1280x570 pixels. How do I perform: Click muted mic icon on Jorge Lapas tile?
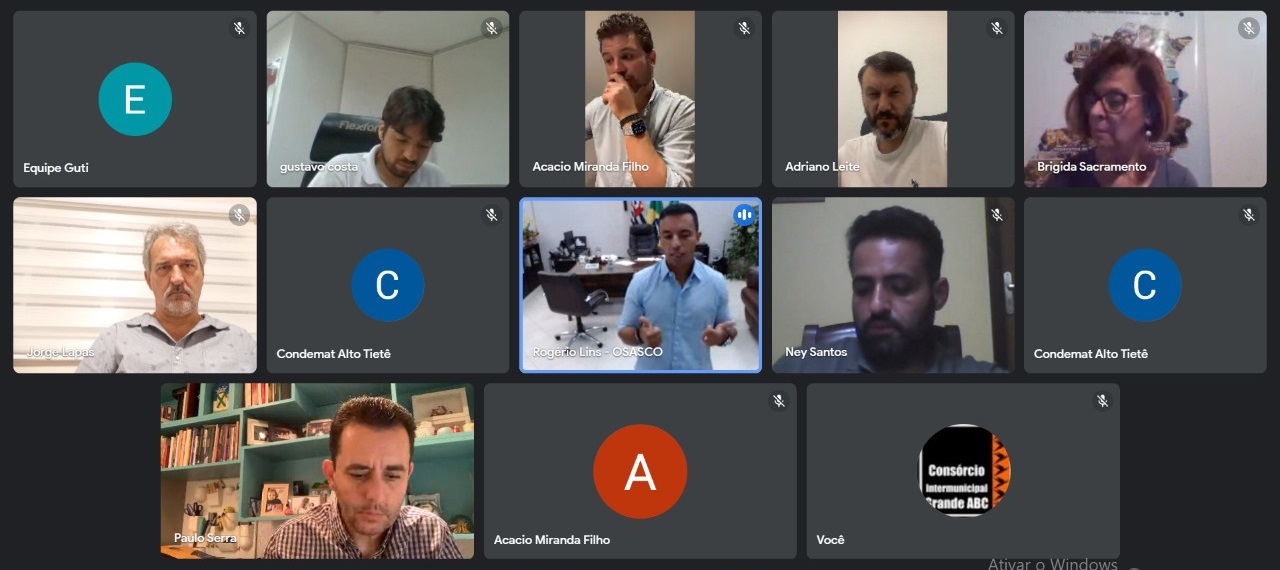coord(239,214)
